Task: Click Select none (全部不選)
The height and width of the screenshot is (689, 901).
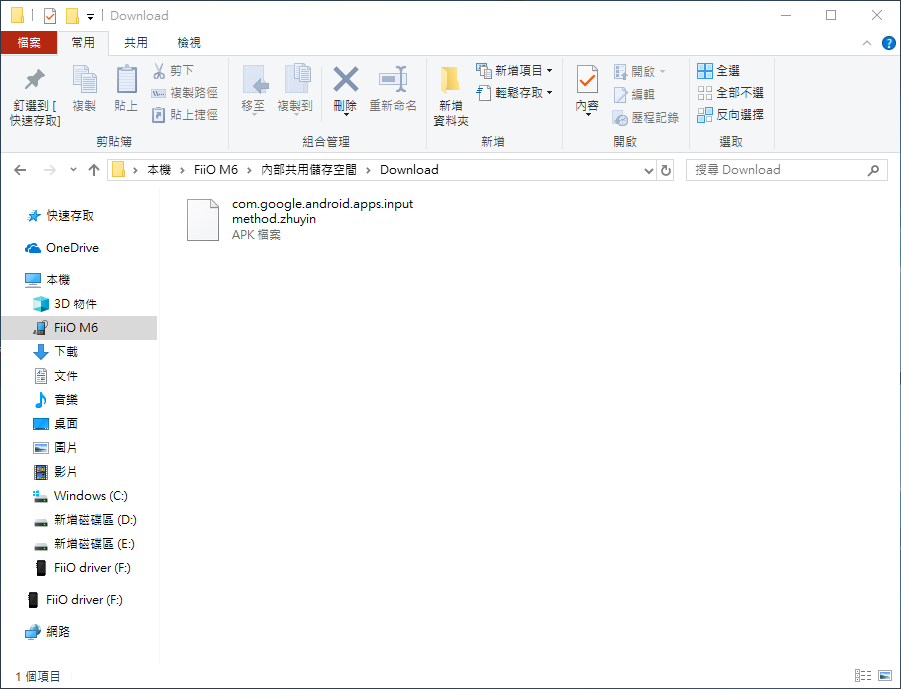Action: (x=730, y=93)
